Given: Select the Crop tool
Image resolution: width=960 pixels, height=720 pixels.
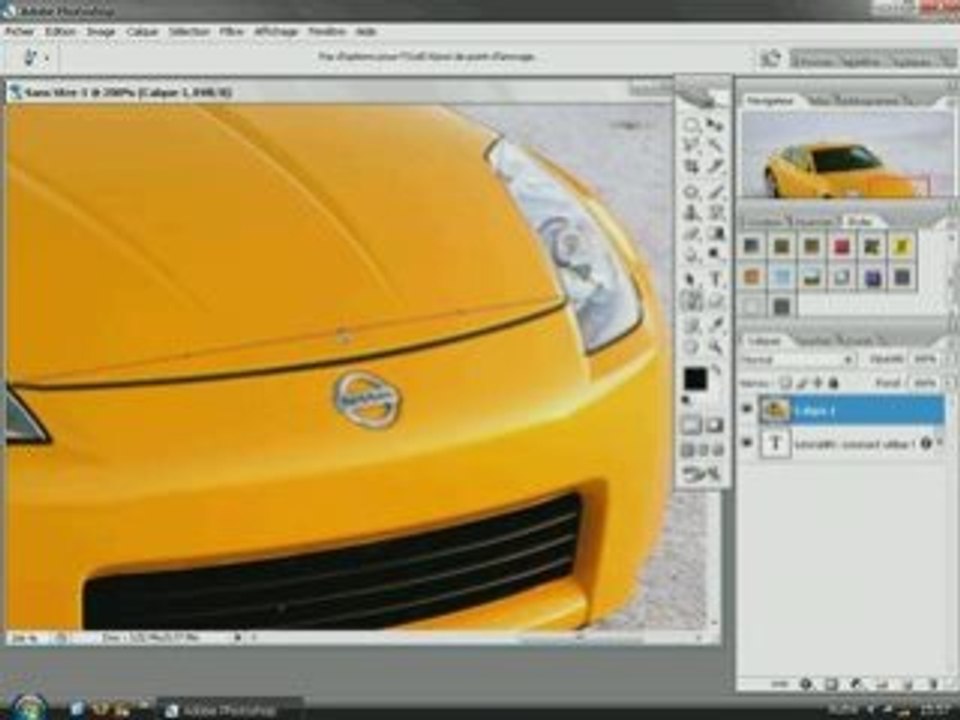Looking at the screenshot, I should coord(691,167).
